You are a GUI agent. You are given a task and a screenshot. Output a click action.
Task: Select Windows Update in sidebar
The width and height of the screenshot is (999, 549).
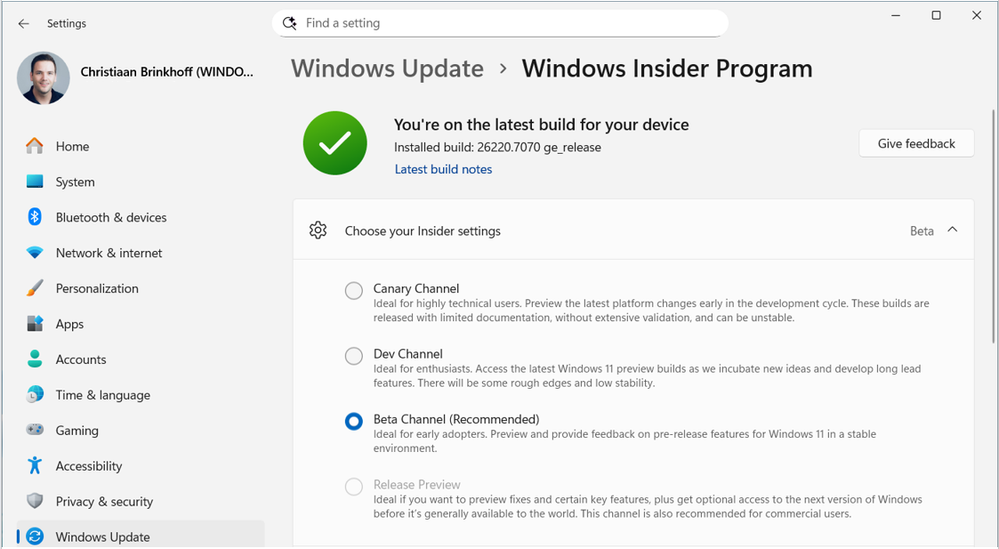tap(140, 535)
